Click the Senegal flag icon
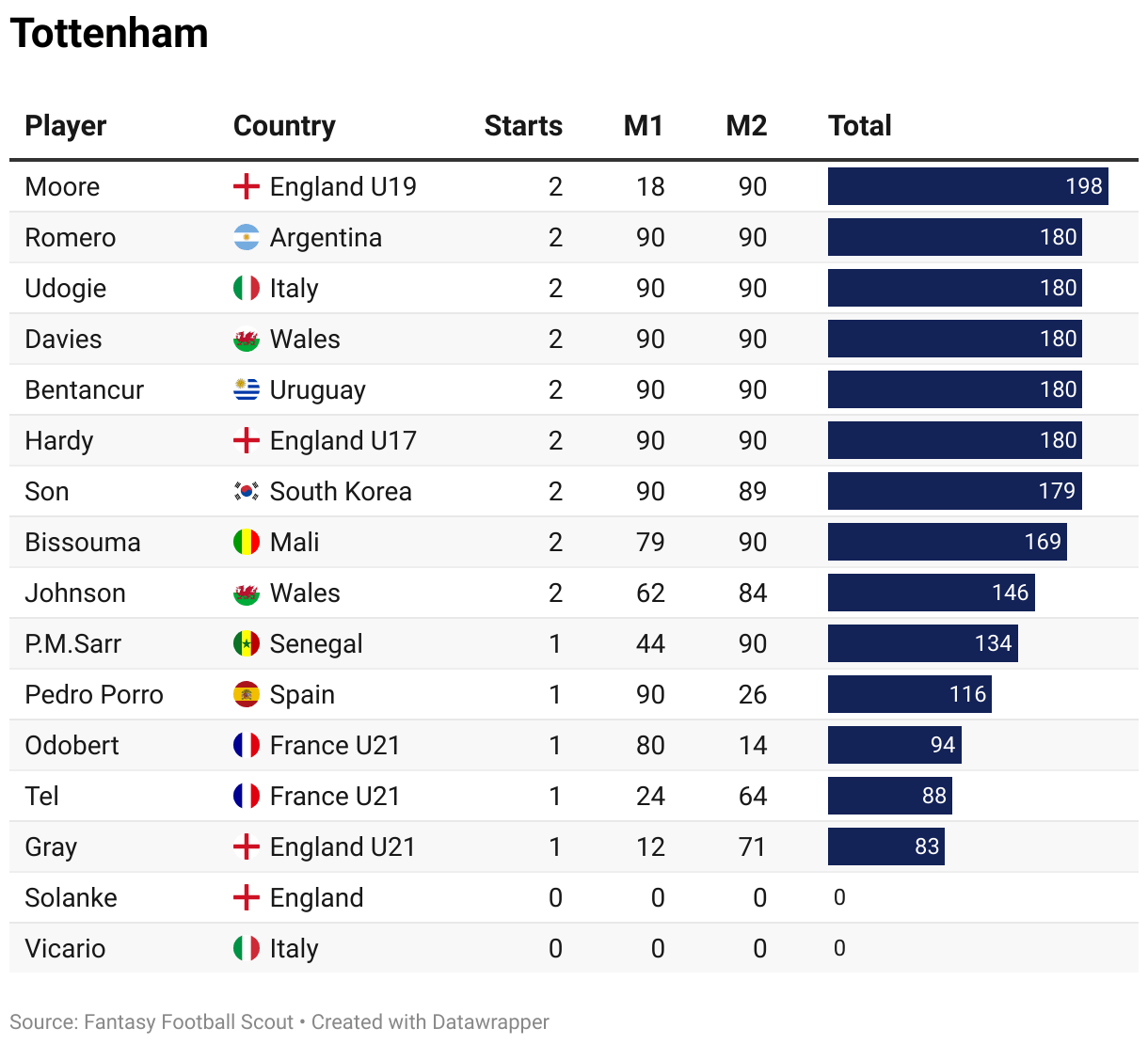This screenshot has height=1044, width=1148. coord(247,643)
